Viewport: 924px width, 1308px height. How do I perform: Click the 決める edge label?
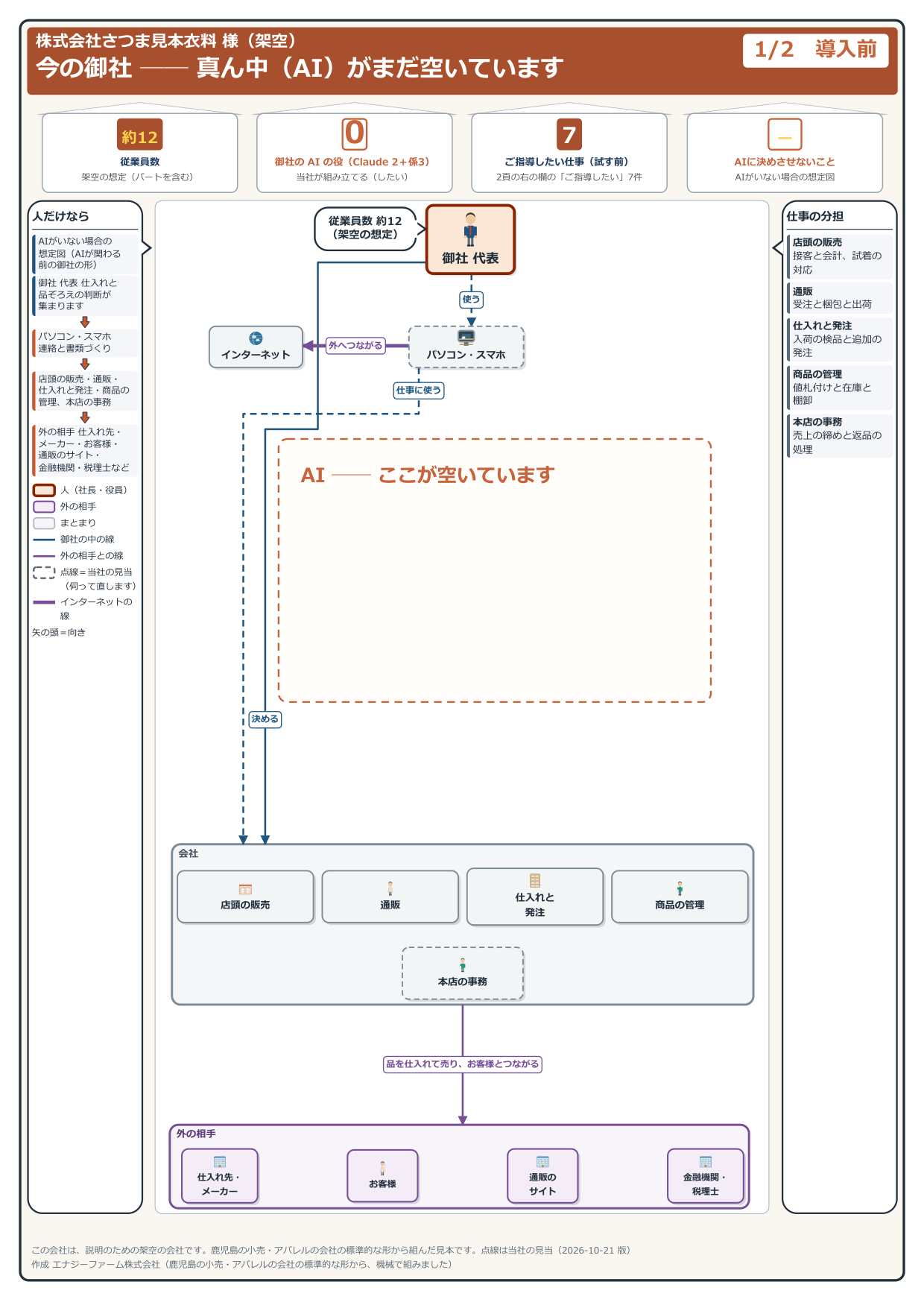click(x=265, y=719)
